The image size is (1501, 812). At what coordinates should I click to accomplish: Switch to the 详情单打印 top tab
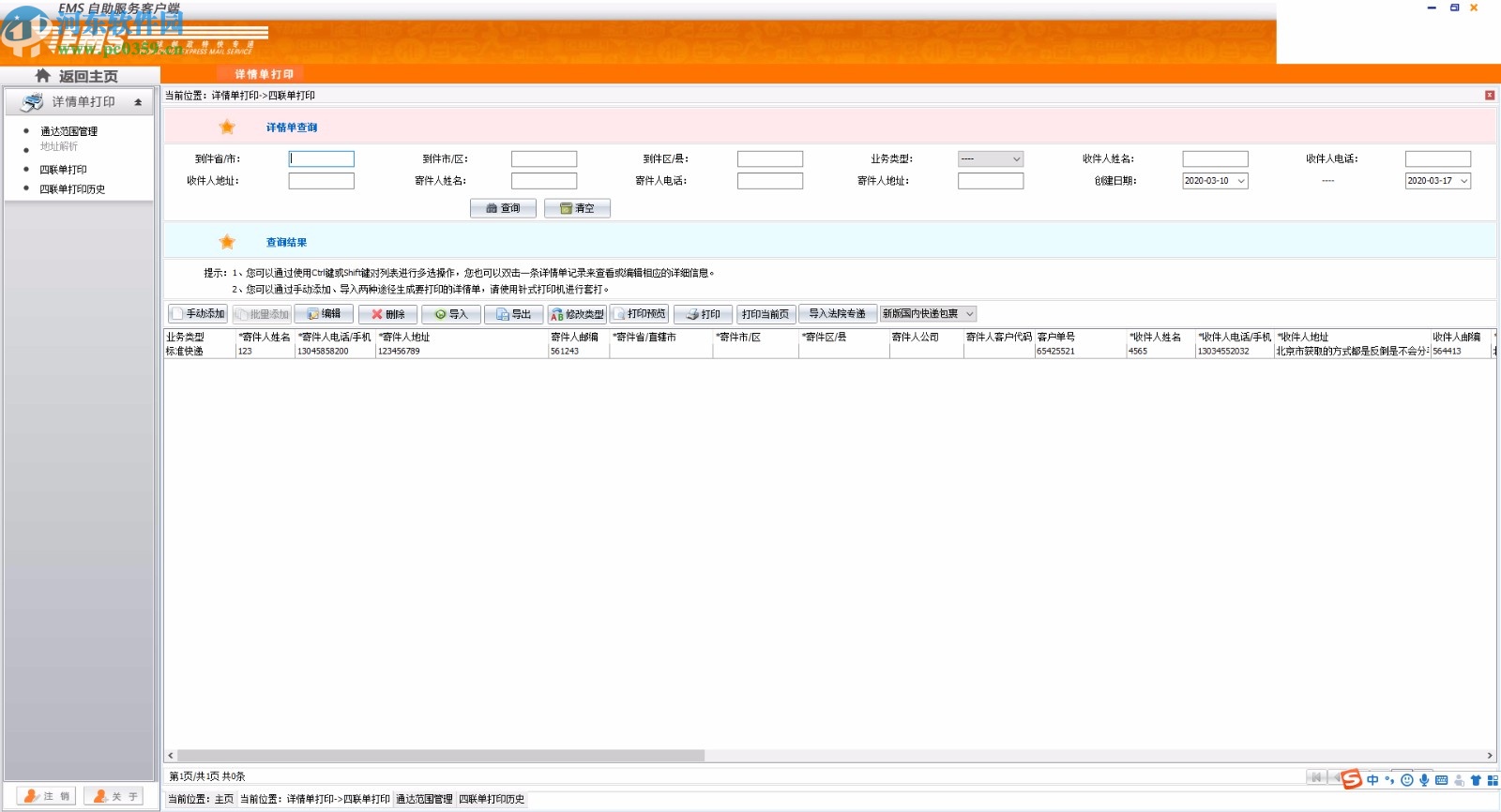click(x=264, y=74)
